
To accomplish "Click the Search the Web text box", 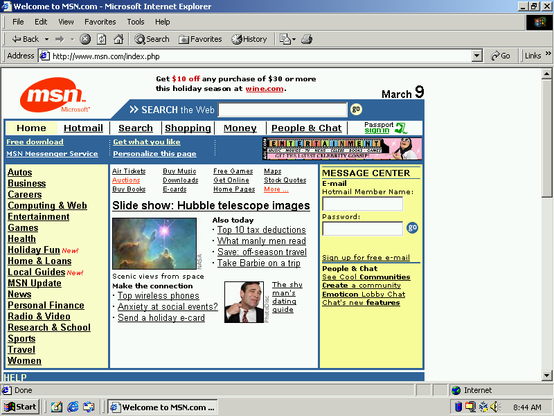I will pyautogui.click(x=283, y=110).
